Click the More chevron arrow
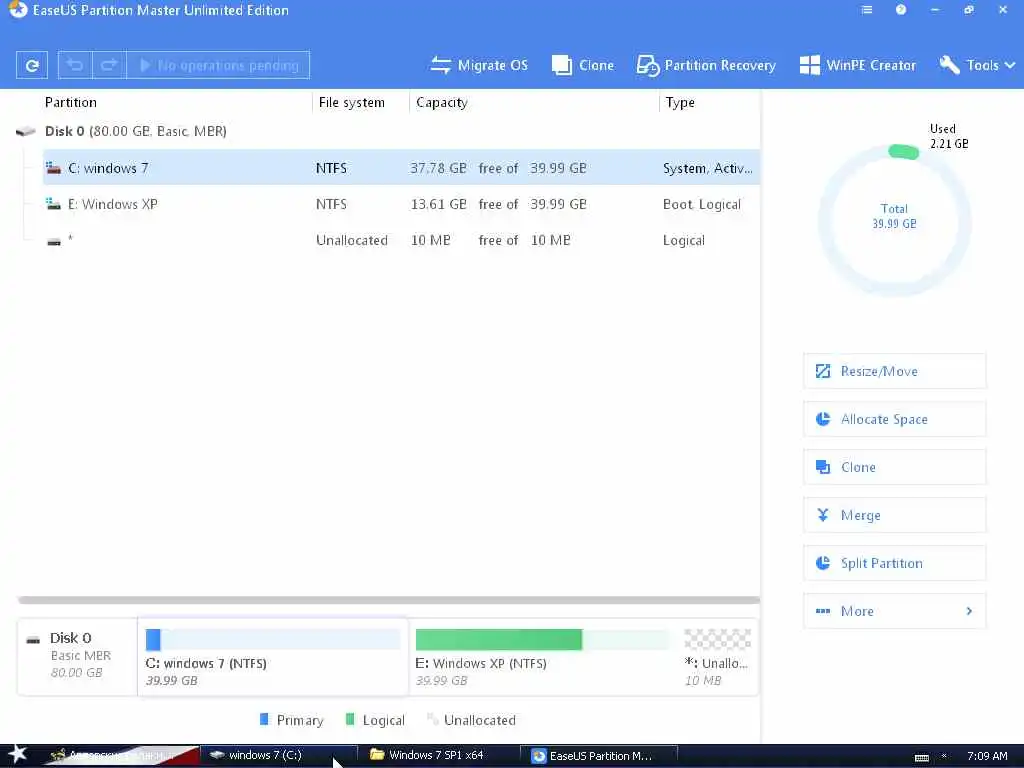The width and height of the screenshot is (1024, 768). 969,611
